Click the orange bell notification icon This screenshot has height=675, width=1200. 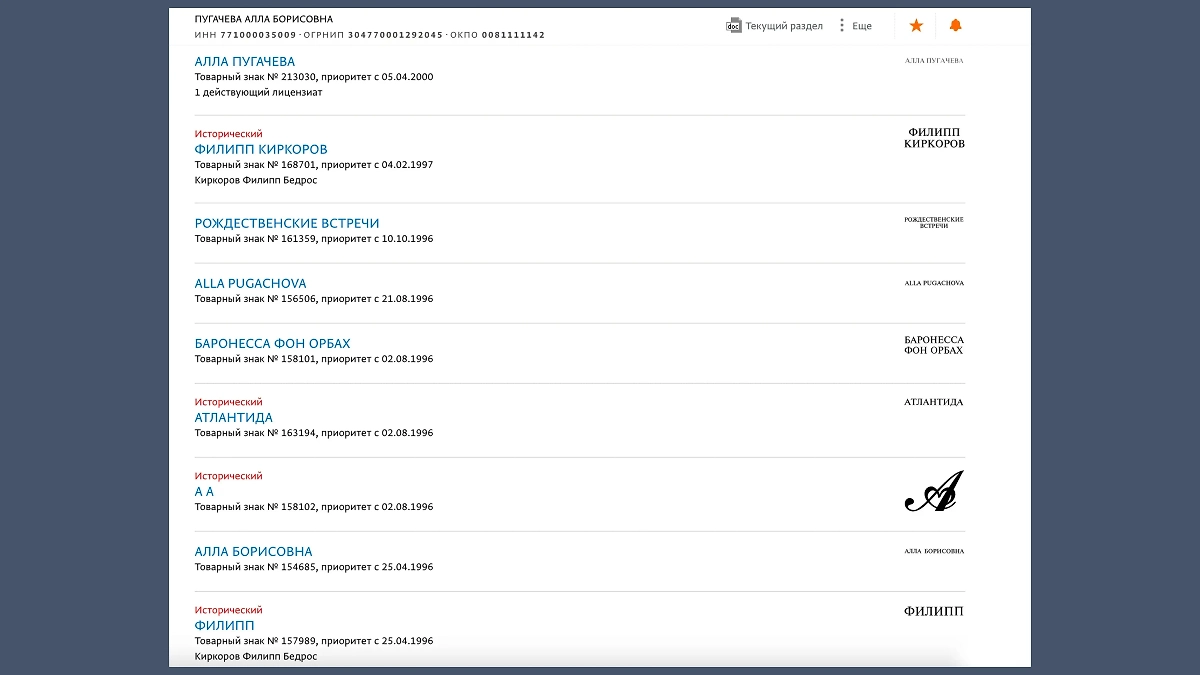[x=955, y=26]
